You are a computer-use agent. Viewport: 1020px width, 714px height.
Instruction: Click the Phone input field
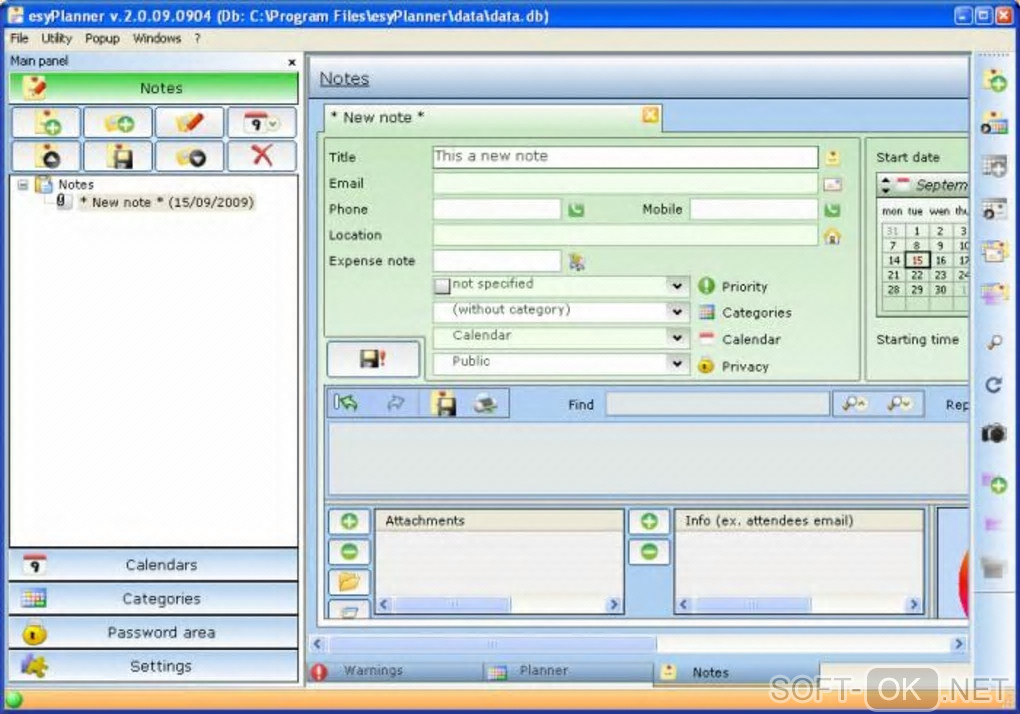[496, 209]
